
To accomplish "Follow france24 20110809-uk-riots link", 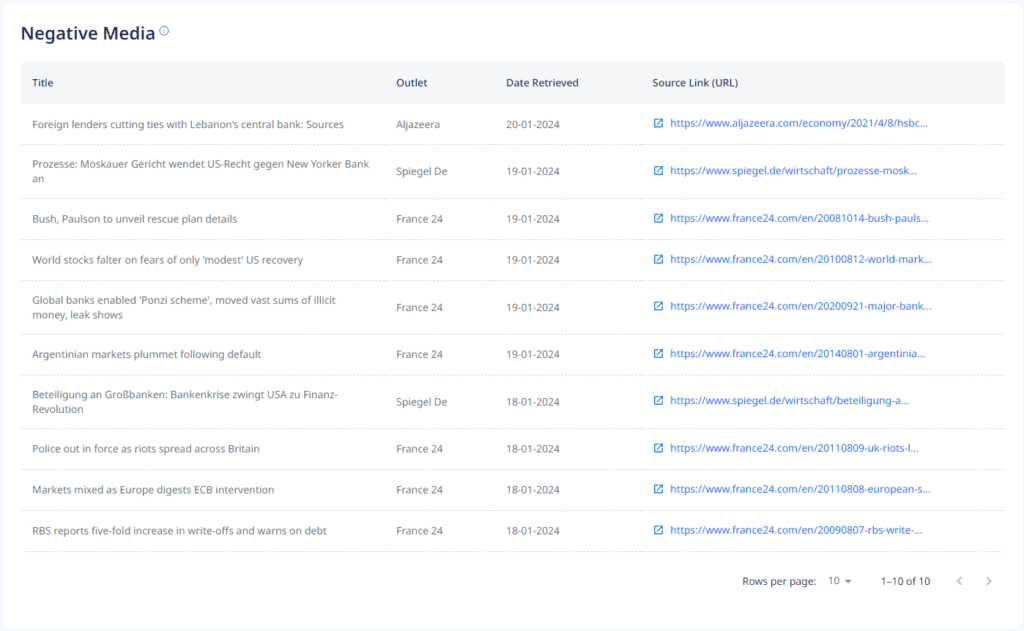I will [794, 448].
